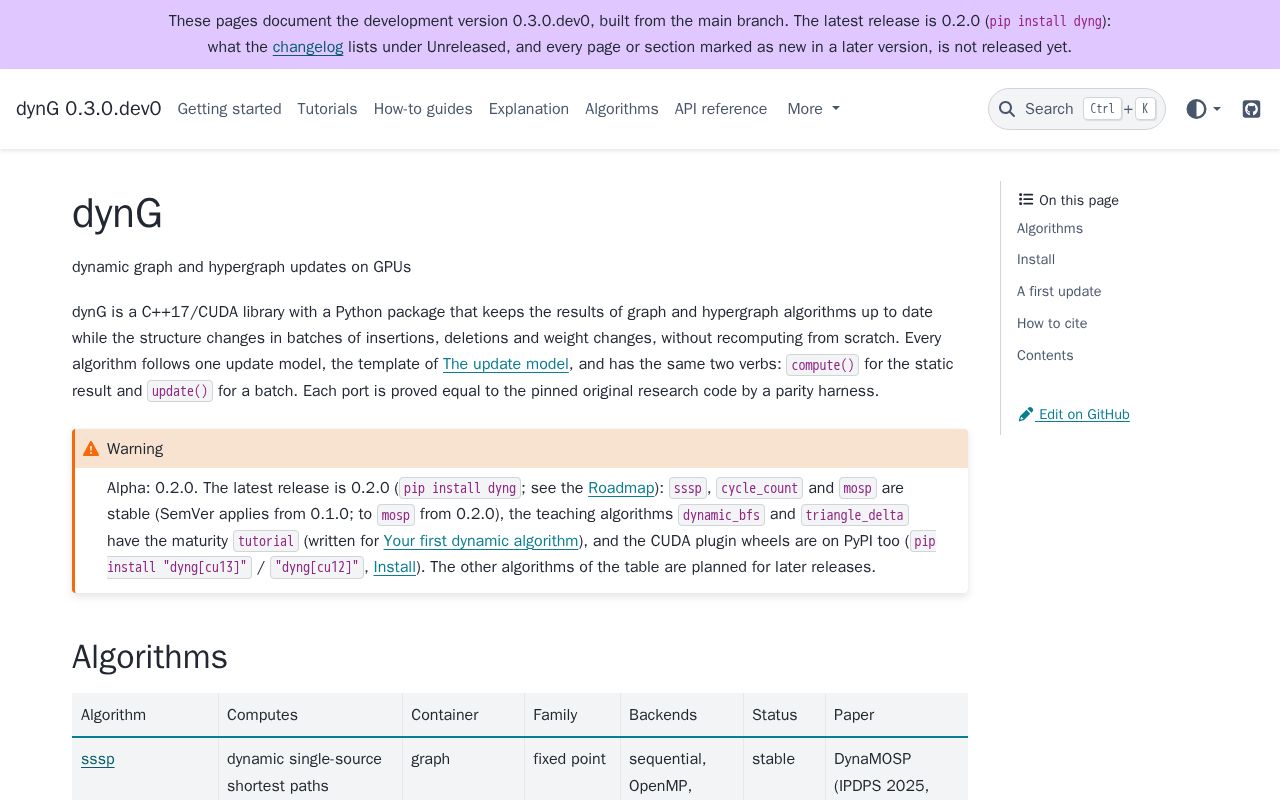This screenshot has height=800, width=1280.
Task: Click the Backends column header
Action: [x=682, y=715]
